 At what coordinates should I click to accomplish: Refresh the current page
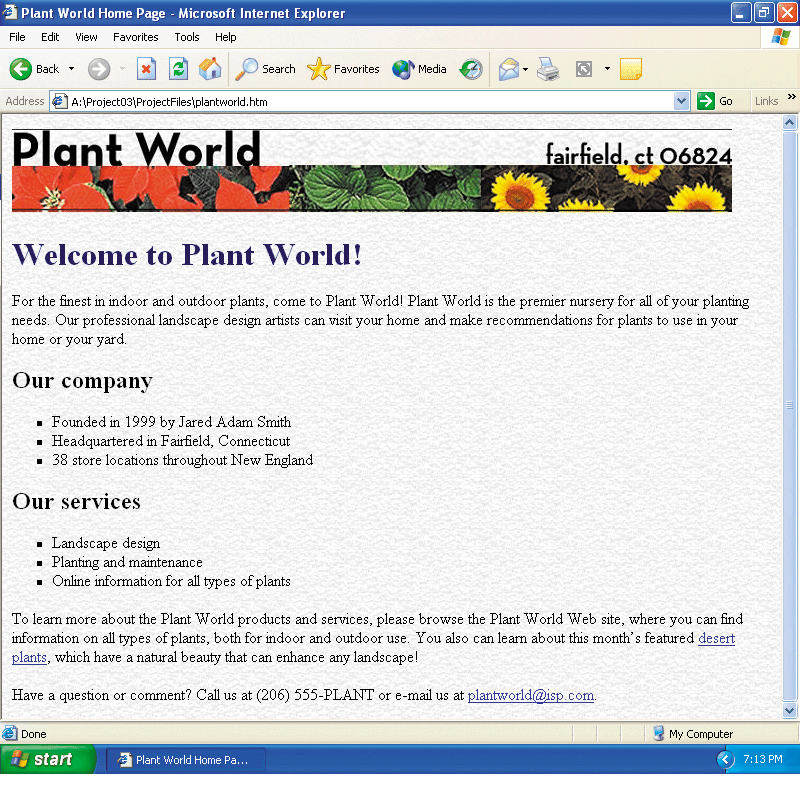(178, 69)
